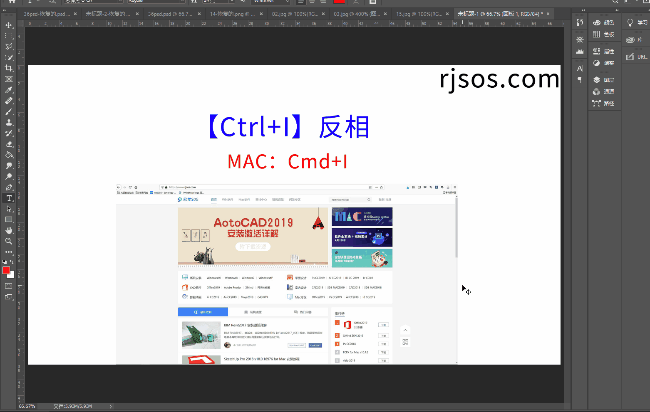The width and height of the screenshot is (650, 412).
Task: Select the Magic Wand tool
Action: tap(9, 58)
